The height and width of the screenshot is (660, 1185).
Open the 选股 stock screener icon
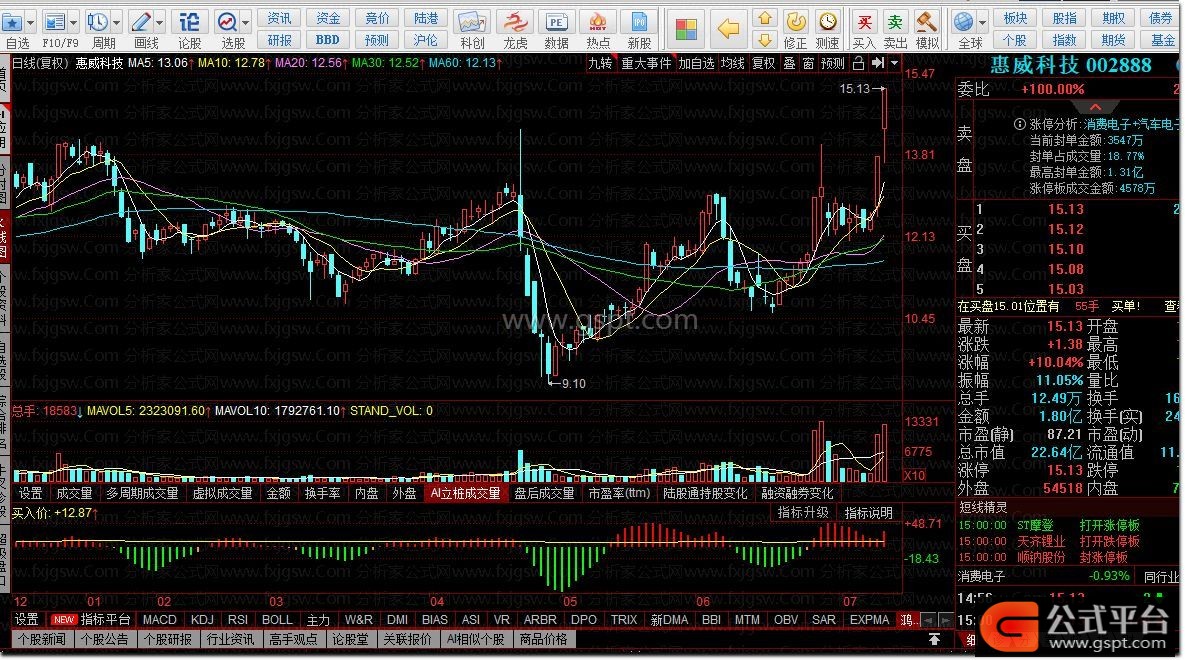pos(226,22)
